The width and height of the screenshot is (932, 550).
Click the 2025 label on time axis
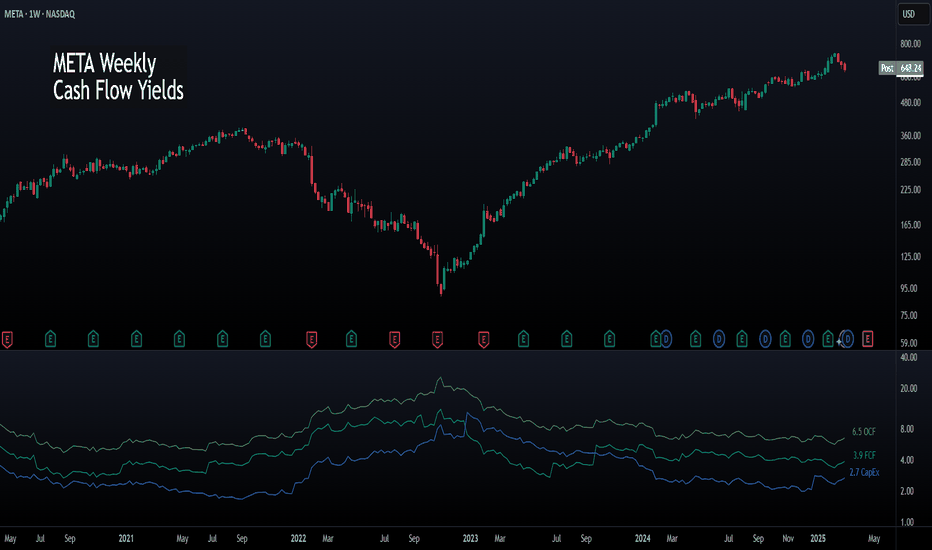pyautogui.click(x=818, y=538)
